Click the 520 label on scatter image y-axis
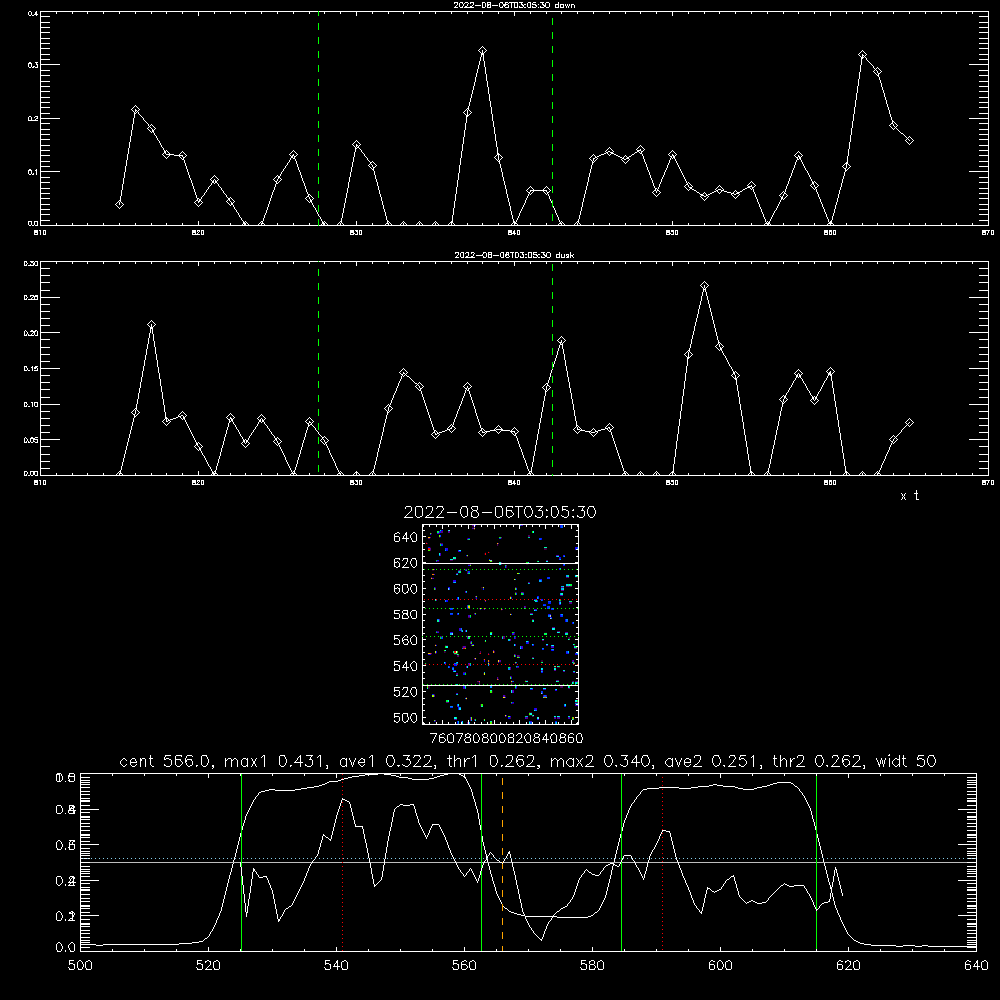Image resolution: width=1000 pixels, height=1000 pixels. pyautogui.click(x=406, y=692)
